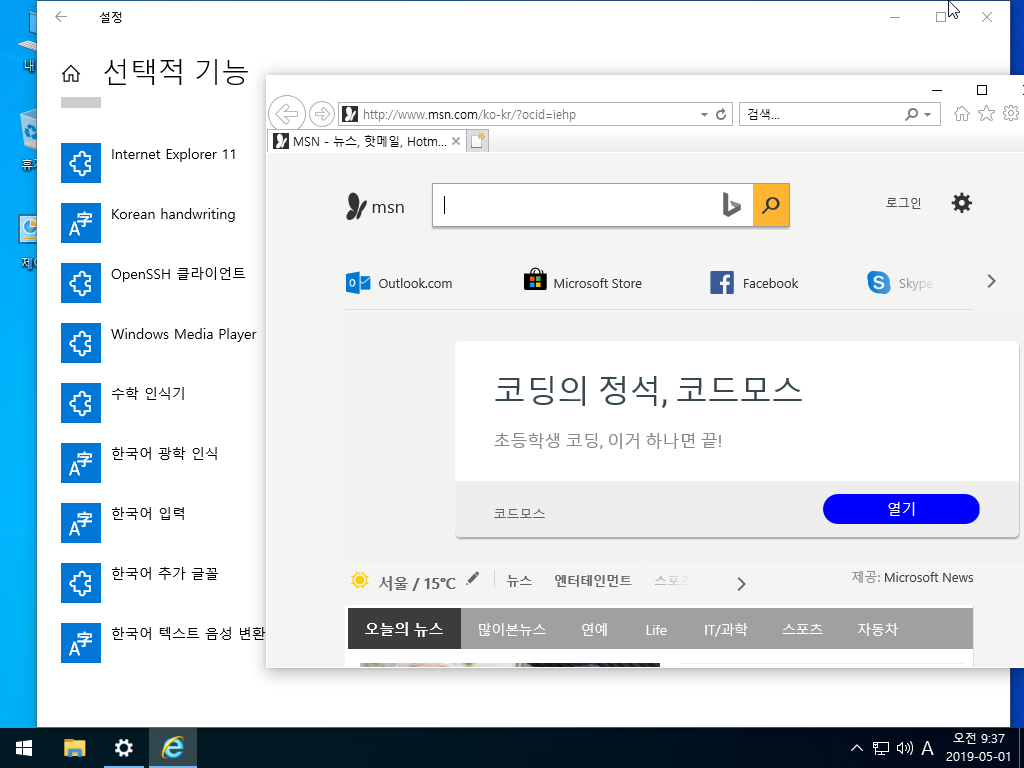Screen dimensions: 1024x768
Task: Open the search provider dropdown in the IE search box
Action: tap(927, 114)
